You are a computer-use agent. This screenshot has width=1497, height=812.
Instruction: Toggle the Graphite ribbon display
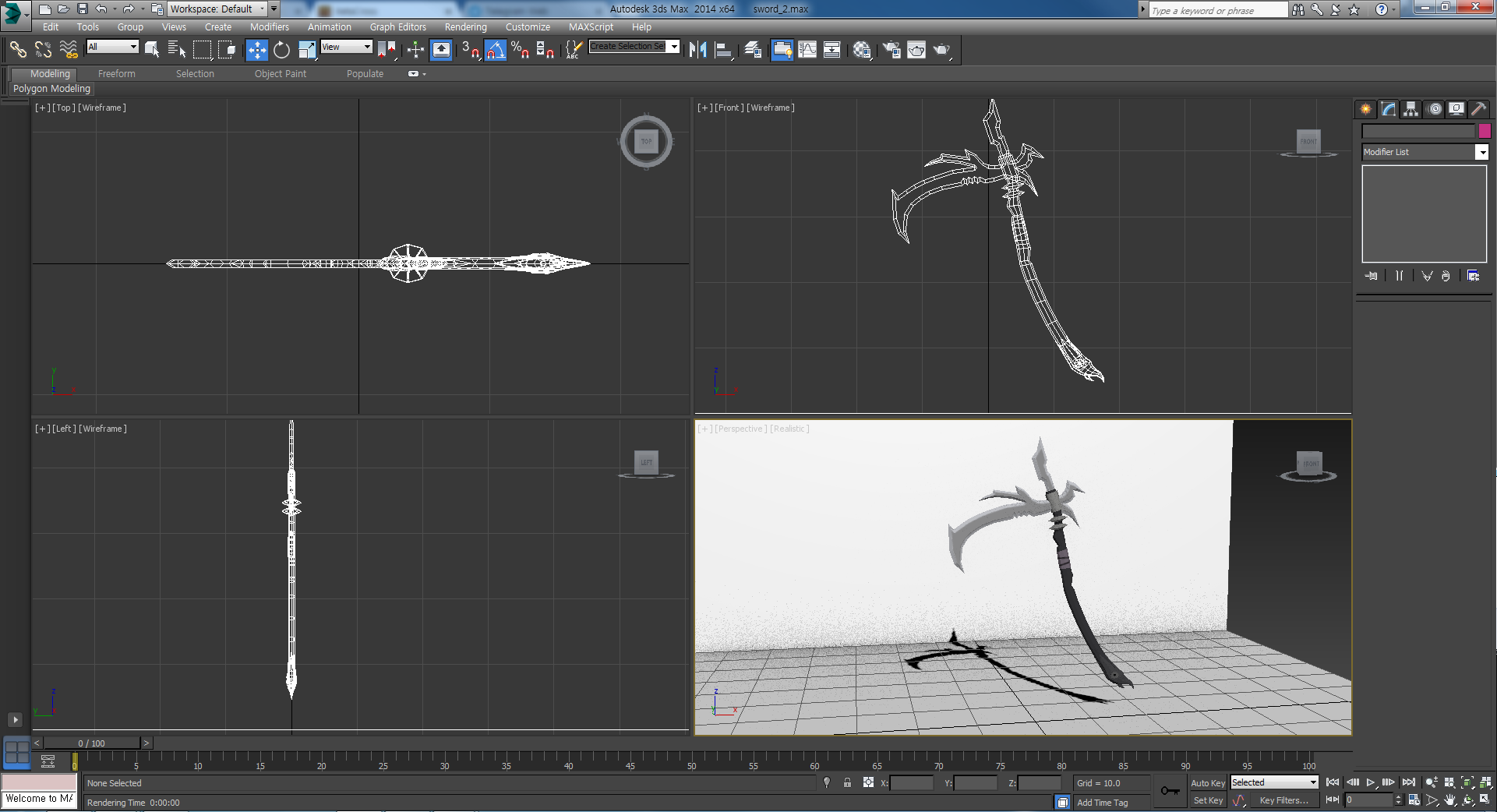(x=782, y=50)
